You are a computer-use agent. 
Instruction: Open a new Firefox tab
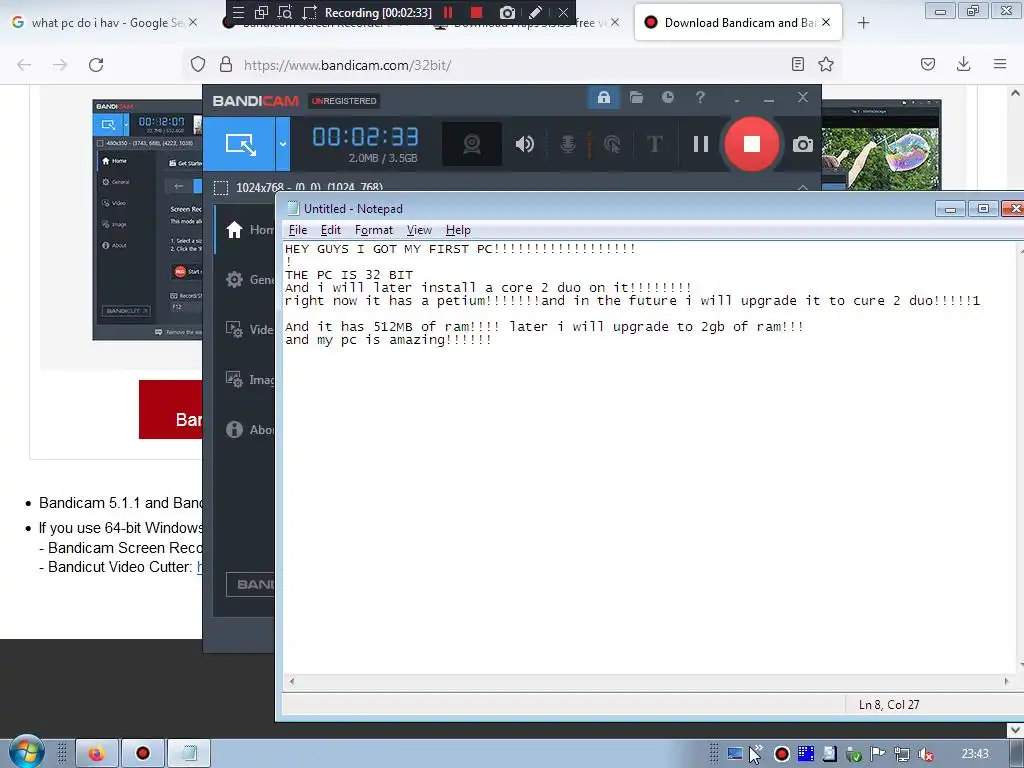point(863,23)
